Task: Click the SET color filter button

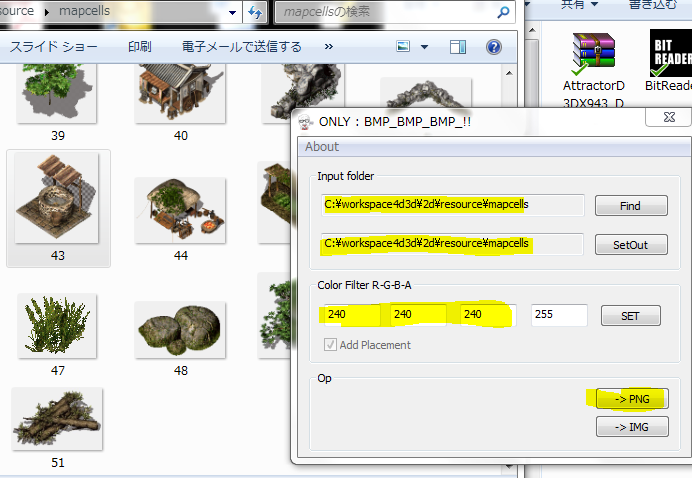Action: [x=631, y=316]
